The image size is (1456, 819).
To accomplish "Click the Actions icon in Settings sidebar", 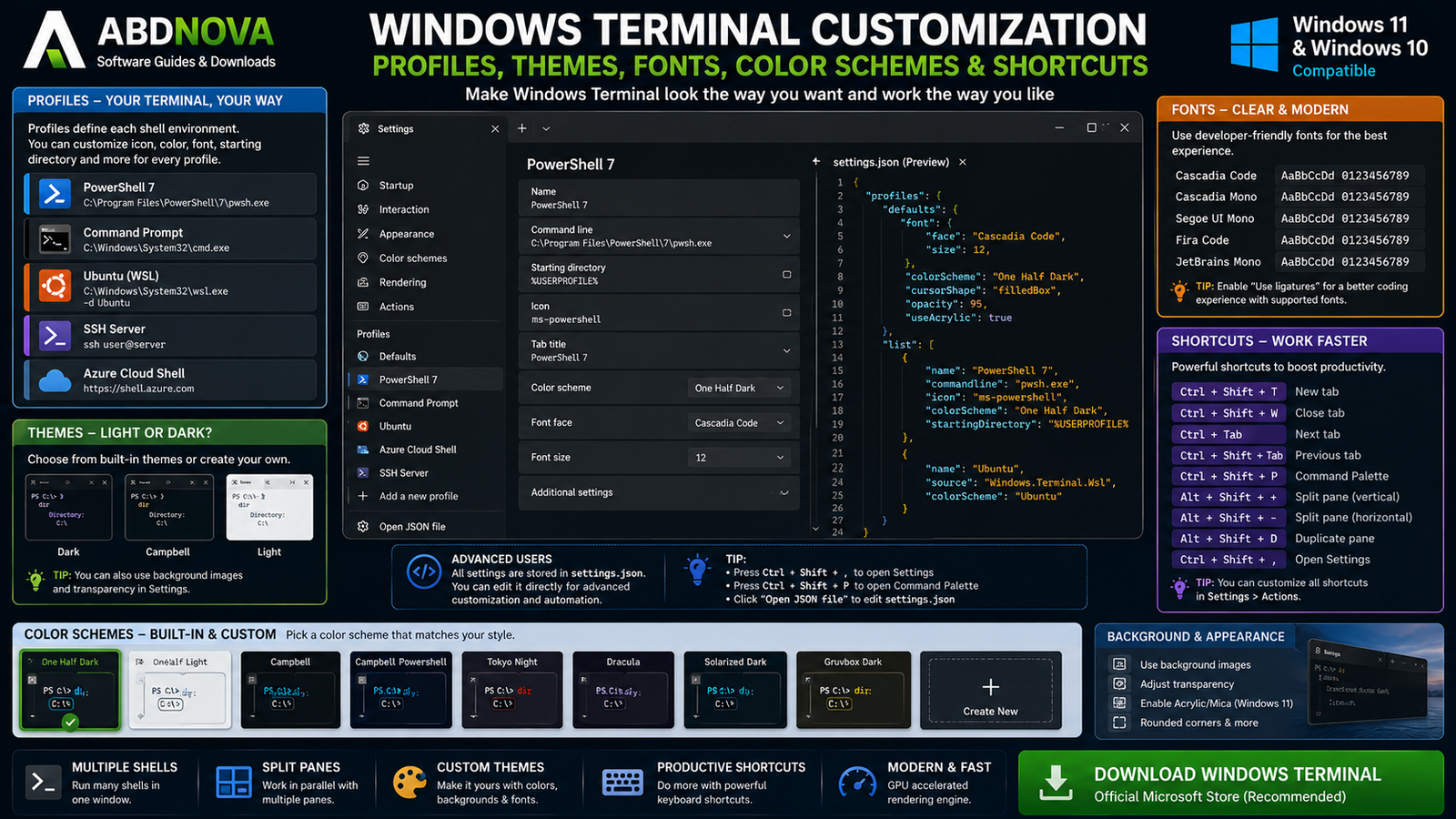I will point(363,307).
